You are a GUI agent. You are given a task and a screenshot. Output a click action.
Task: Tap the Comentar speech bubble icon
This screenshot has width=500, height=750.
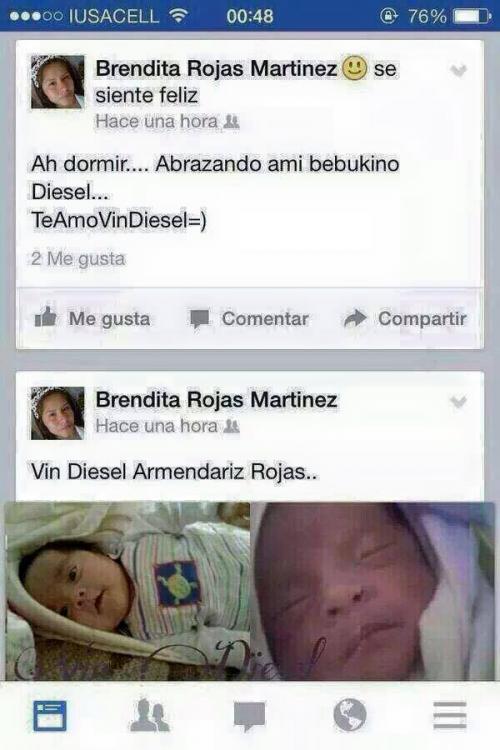[x=200, y=319]
